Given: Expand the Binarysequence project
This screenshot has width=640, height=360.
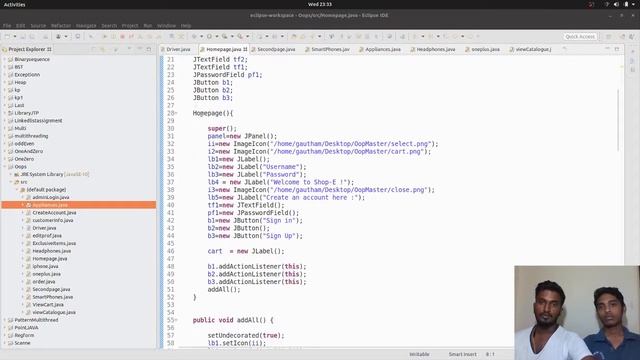Looking at the screenshot, I should tap(5, 59).
